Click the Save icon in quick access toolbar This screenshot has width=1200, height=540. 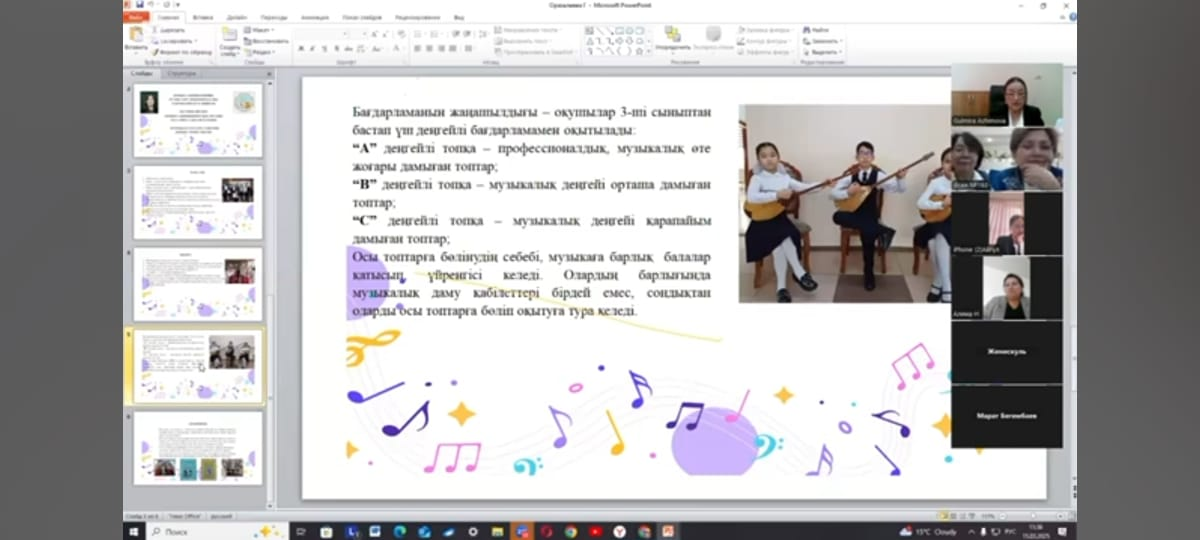(142, 6)
